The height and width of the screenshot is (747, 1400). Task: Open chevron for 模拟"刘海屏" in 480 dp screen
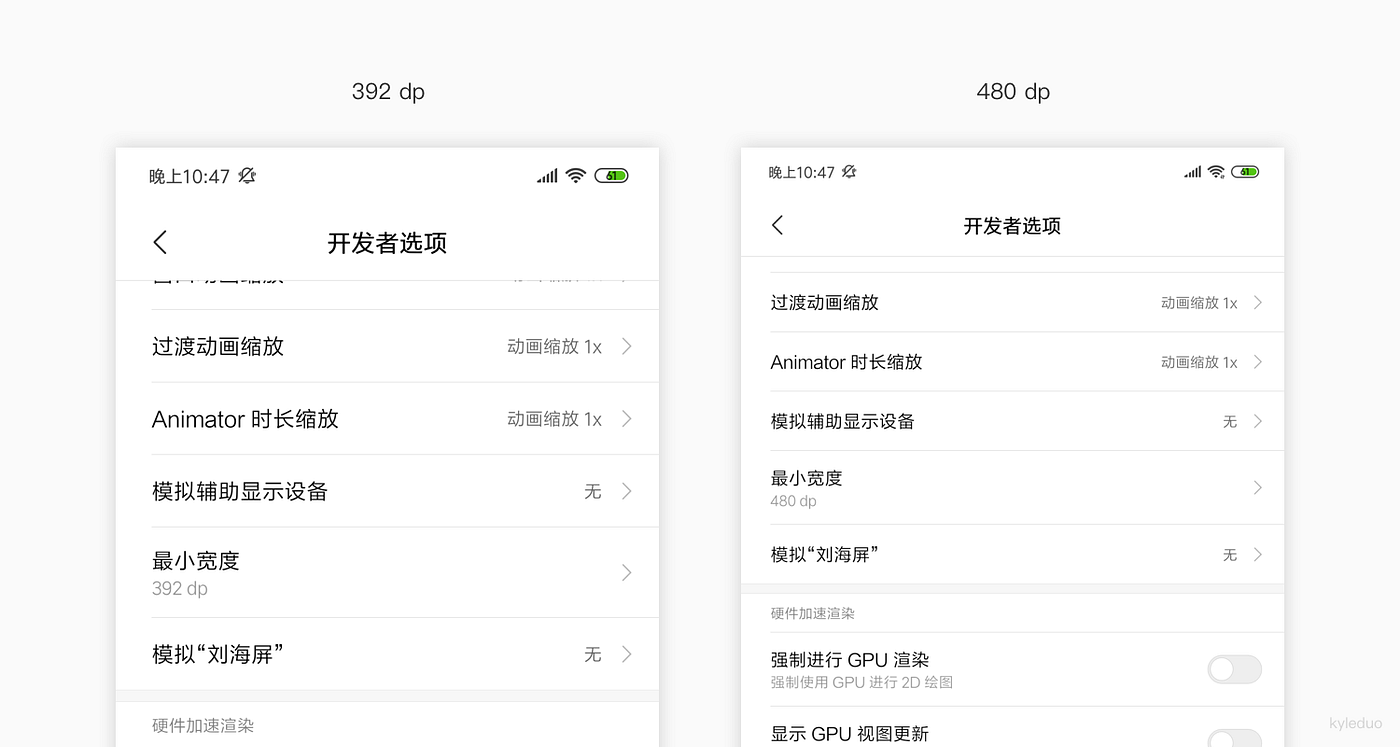coord(1258,554)
